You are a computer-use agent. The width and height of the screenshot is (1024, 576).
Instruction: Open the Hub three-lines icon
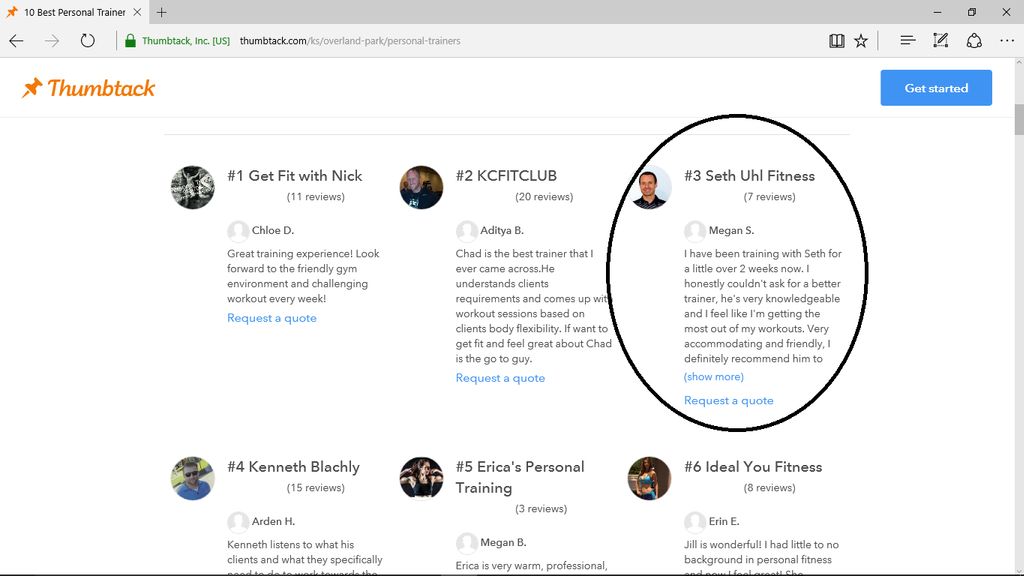(x=907, y=41)
